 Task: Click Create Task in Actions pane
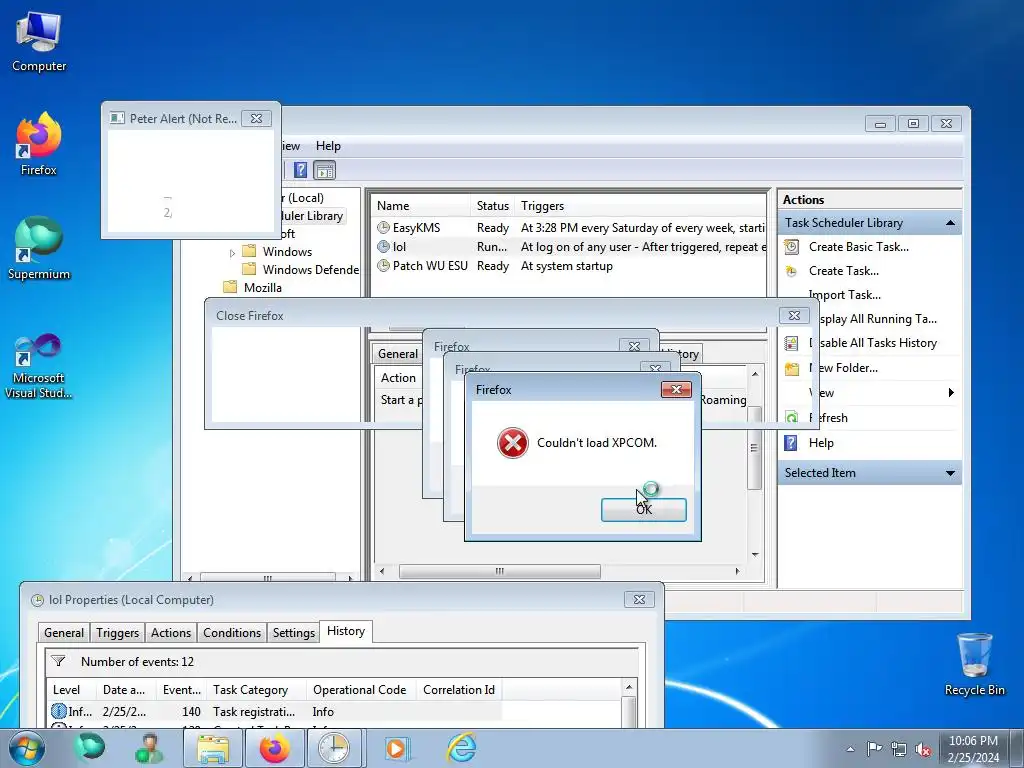pyautogui.click(x=843, y=271)
